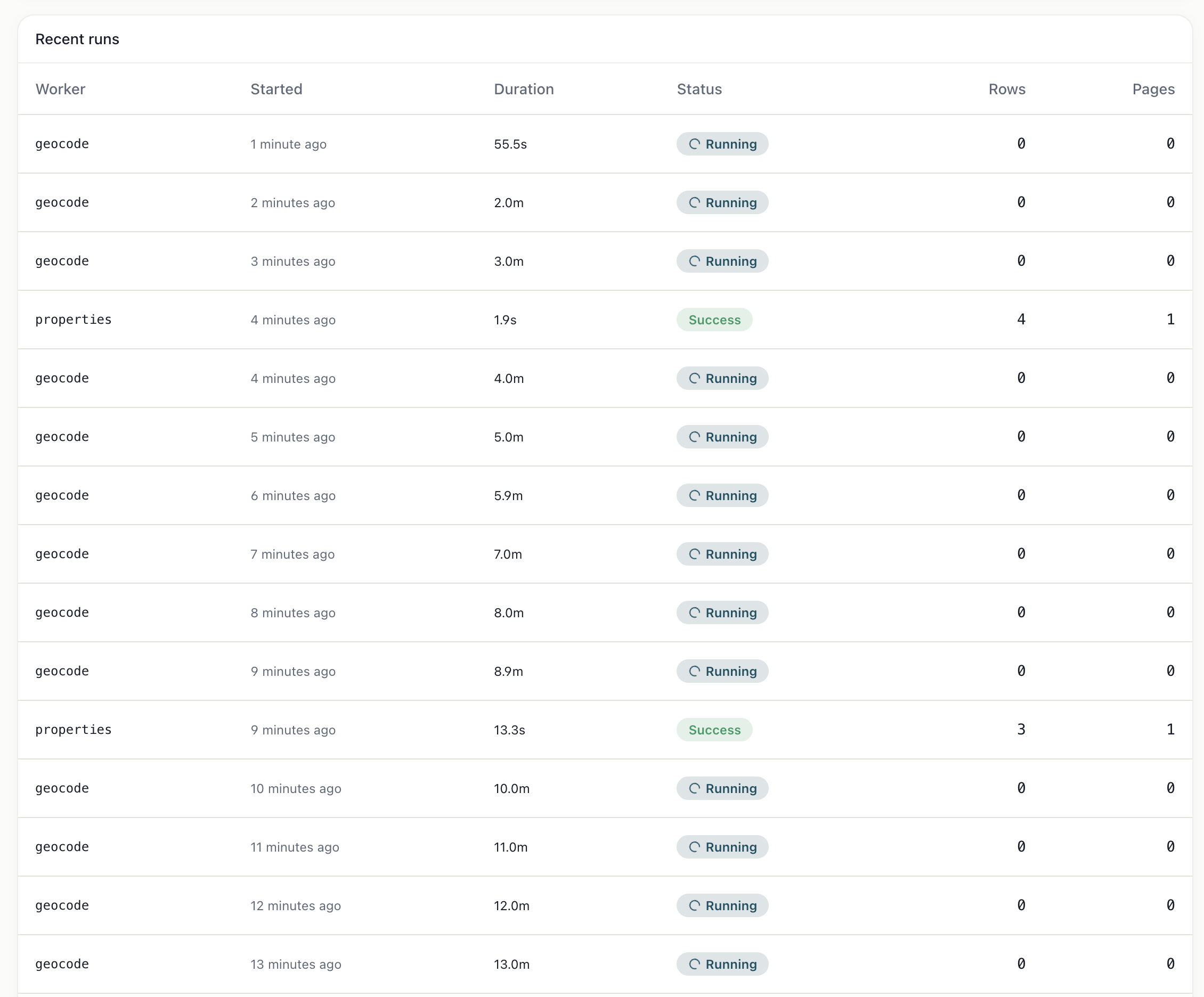The width and height of the screenshot is (1204, 997).
Task: Click the 13.0m duration value
Action: point(512,965)
